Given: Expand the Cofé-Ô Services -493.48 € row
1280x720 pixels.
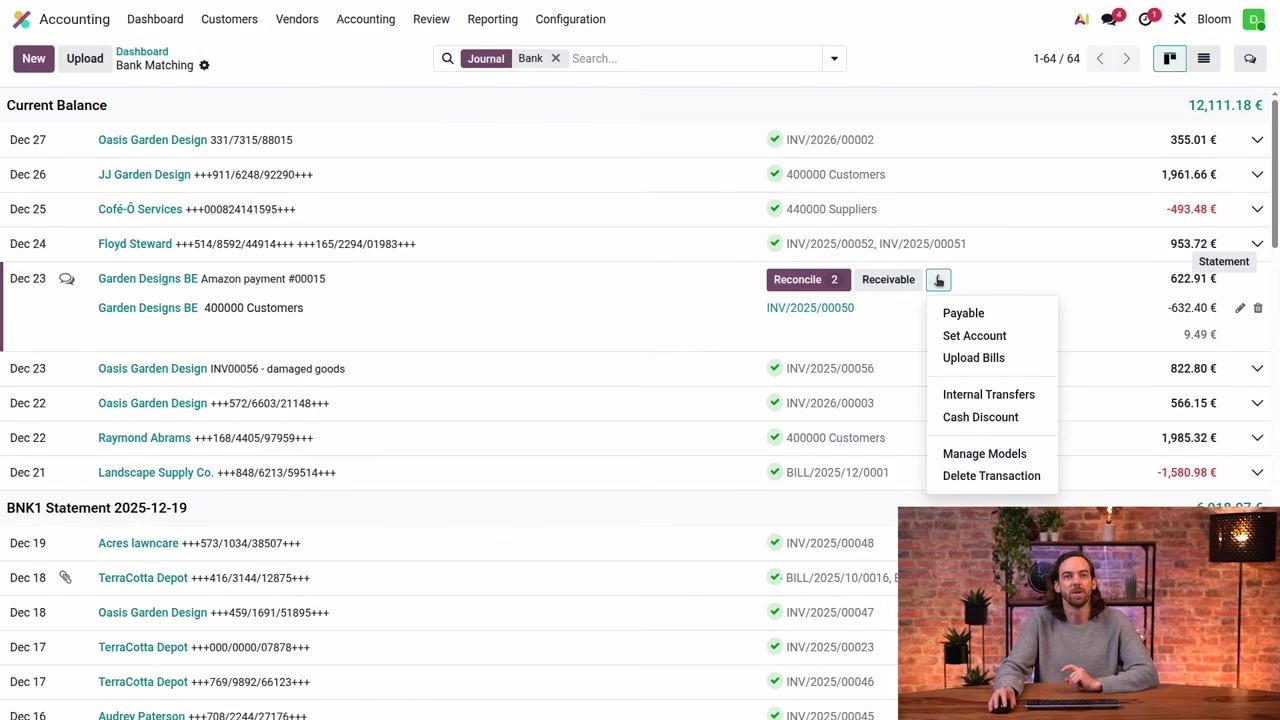Looking at the screenshot, I should coord(1257,209).
